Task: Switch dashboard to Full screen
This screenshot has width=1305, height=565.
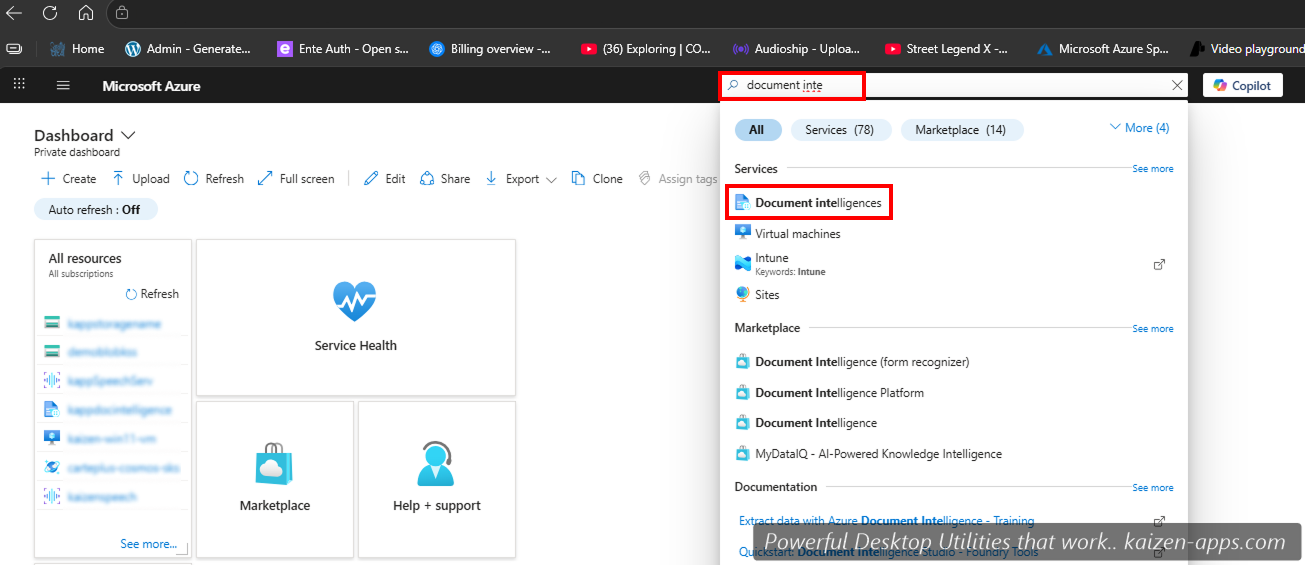Action: (296, 179)
